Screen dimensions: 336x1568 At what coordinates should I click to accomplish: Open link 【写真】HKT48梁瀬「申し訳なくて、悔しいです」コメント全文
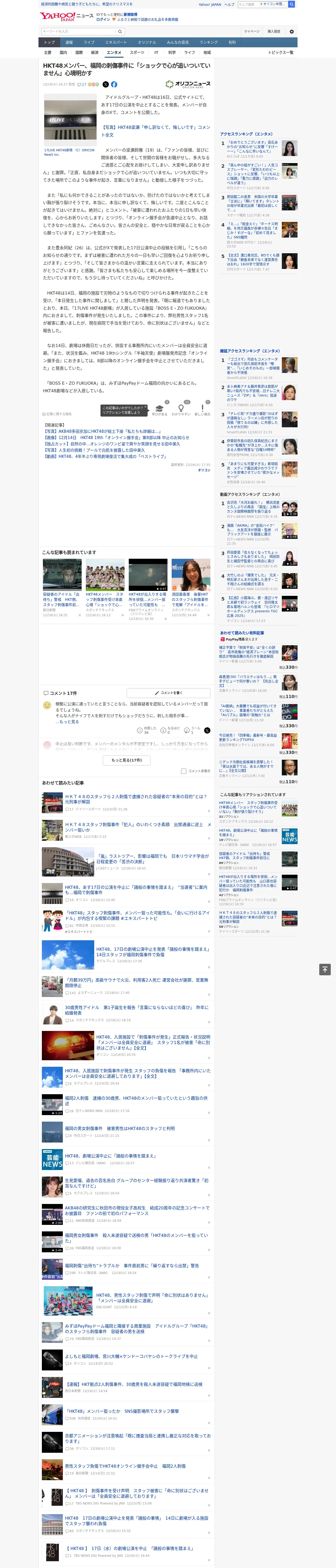point(155,131)
